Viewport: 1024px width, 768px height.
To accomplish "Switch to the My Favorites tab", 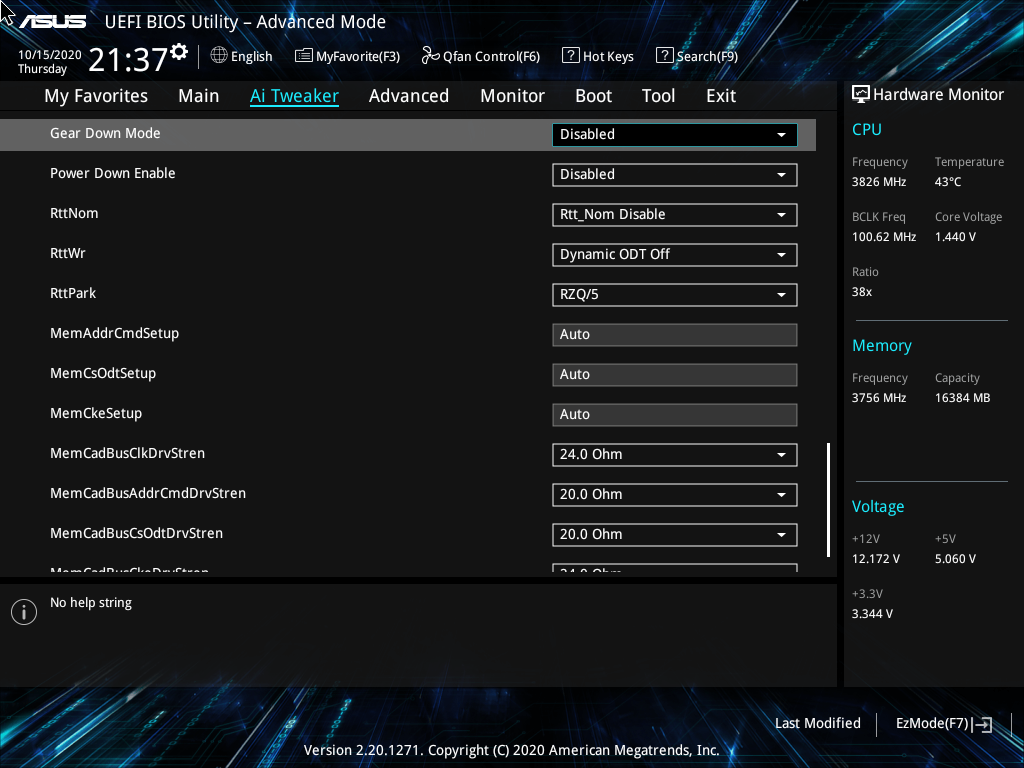I will tap(96, 96).
